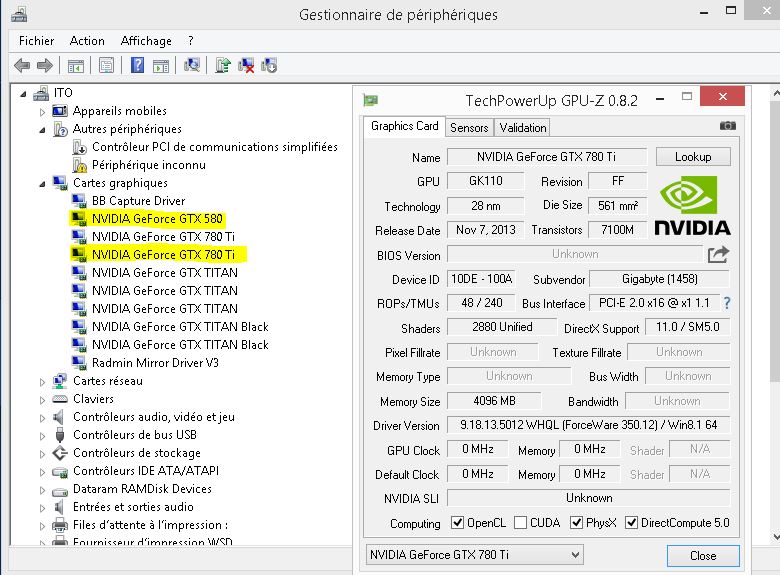Click the Périphérique inconnu warning icon
This screenshot has height=575, width=780.
click(80, 165)
